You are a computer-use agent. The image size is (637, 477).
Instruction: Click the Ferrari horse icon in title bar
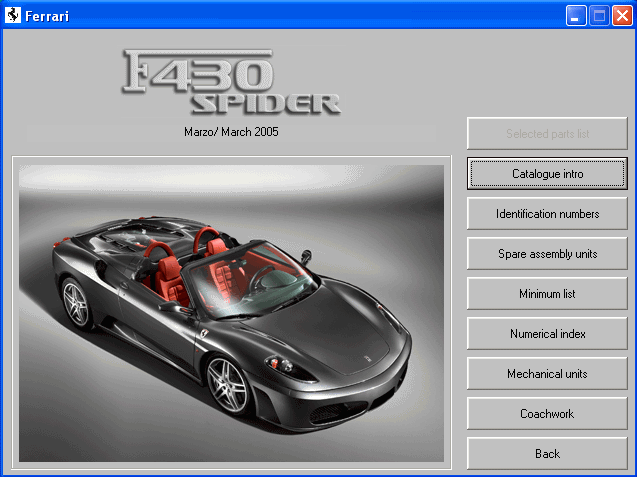13,15
